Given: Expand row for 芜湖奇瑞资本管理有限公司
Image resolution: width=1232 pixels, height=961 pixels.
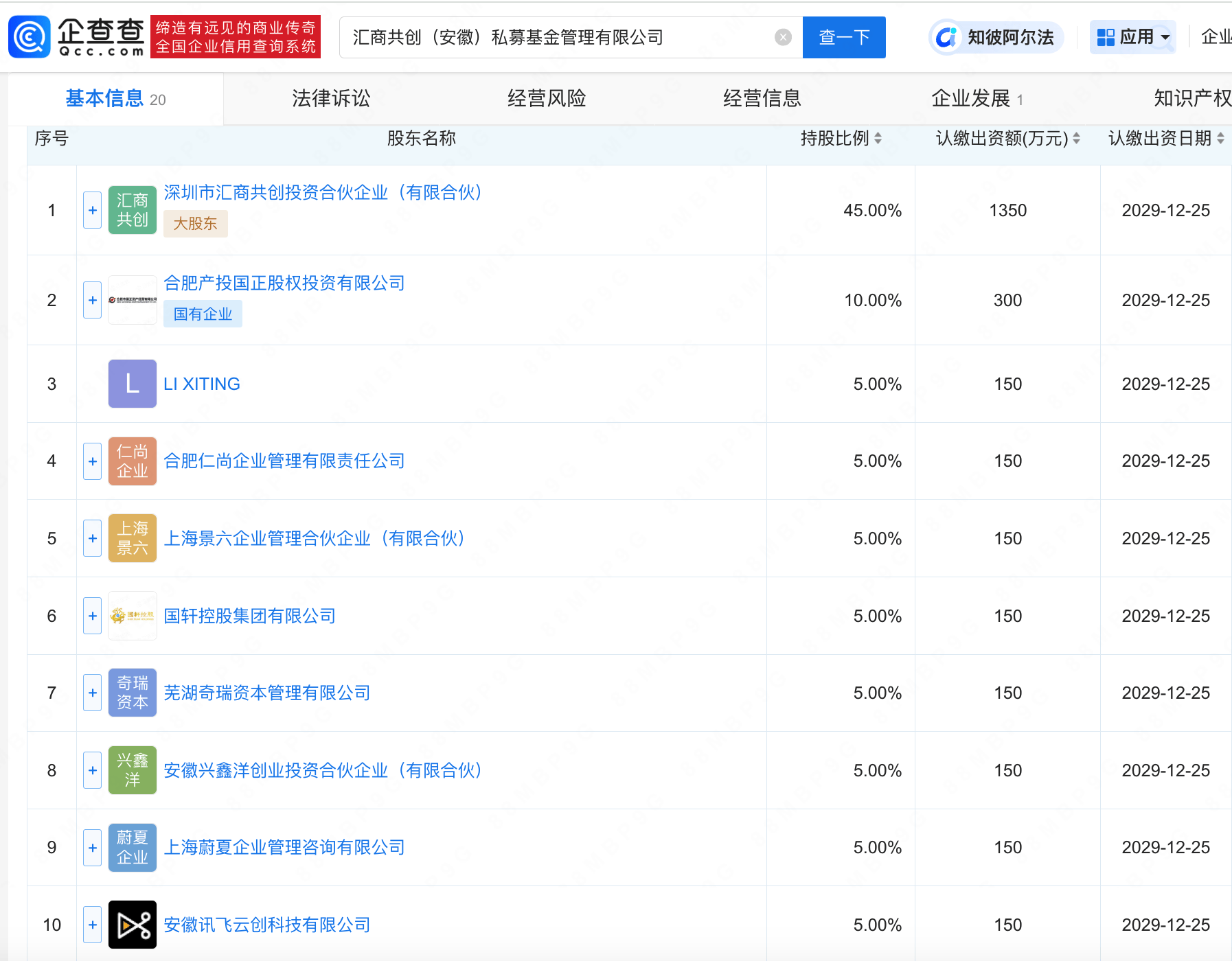Looking at the screenshot, I should point(93,693).
